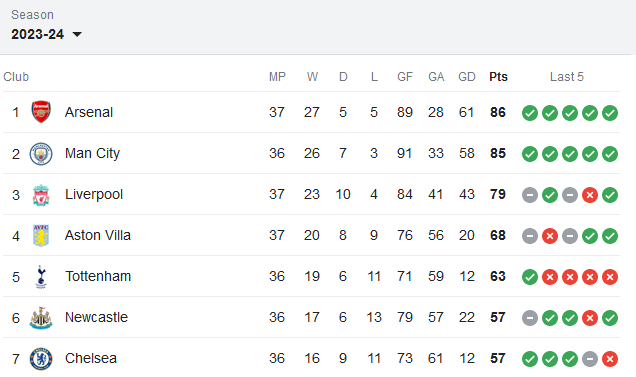Click the Liverpool club crest

(41, 195)
